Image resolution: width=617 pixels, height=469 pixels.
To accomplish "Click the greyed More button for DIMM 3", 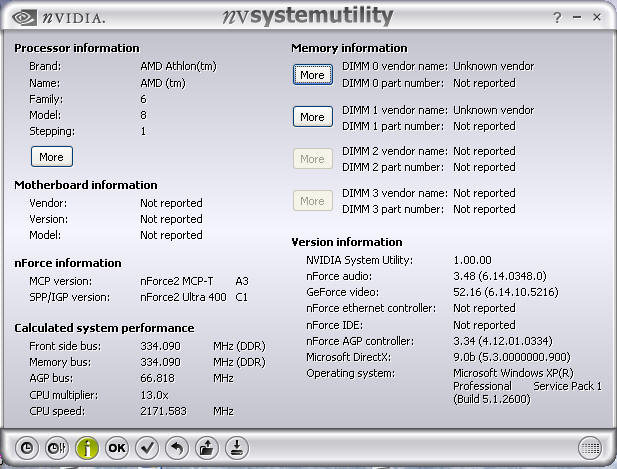I will [x=312, y=201].
